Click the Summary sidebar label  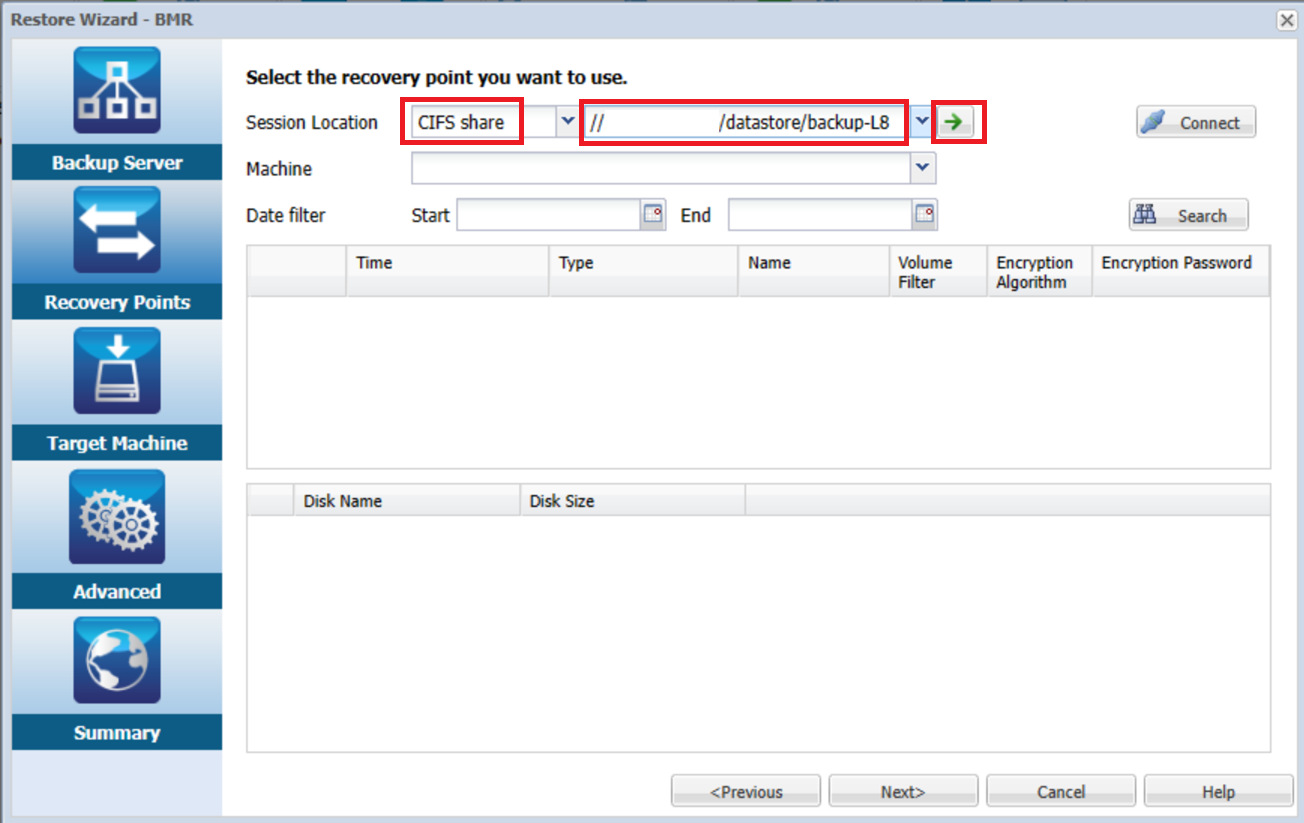click(x=117, y=733)
